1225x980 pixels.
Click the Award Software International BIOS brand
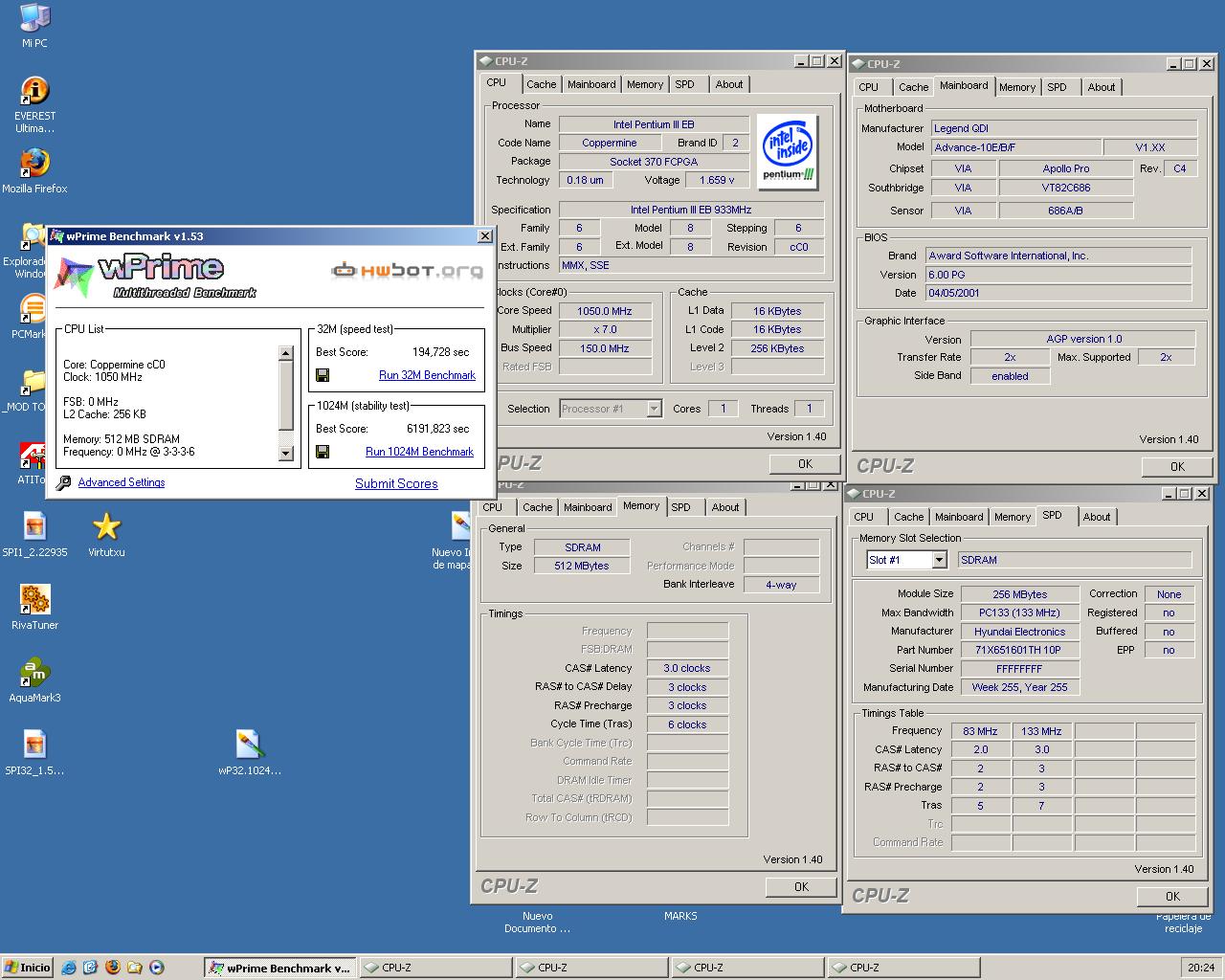pyautogui.click(x=1058, y=256)
